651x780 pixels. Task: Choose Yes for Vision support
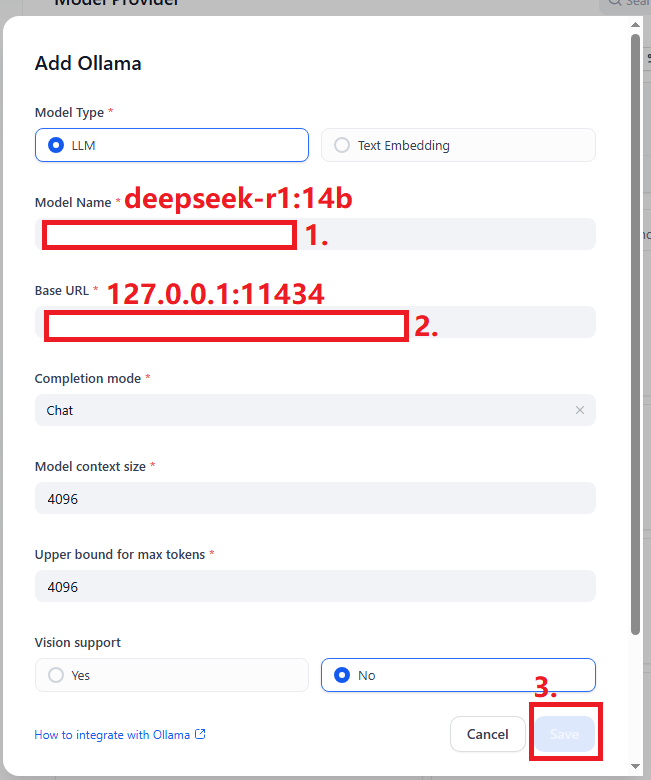172,675
